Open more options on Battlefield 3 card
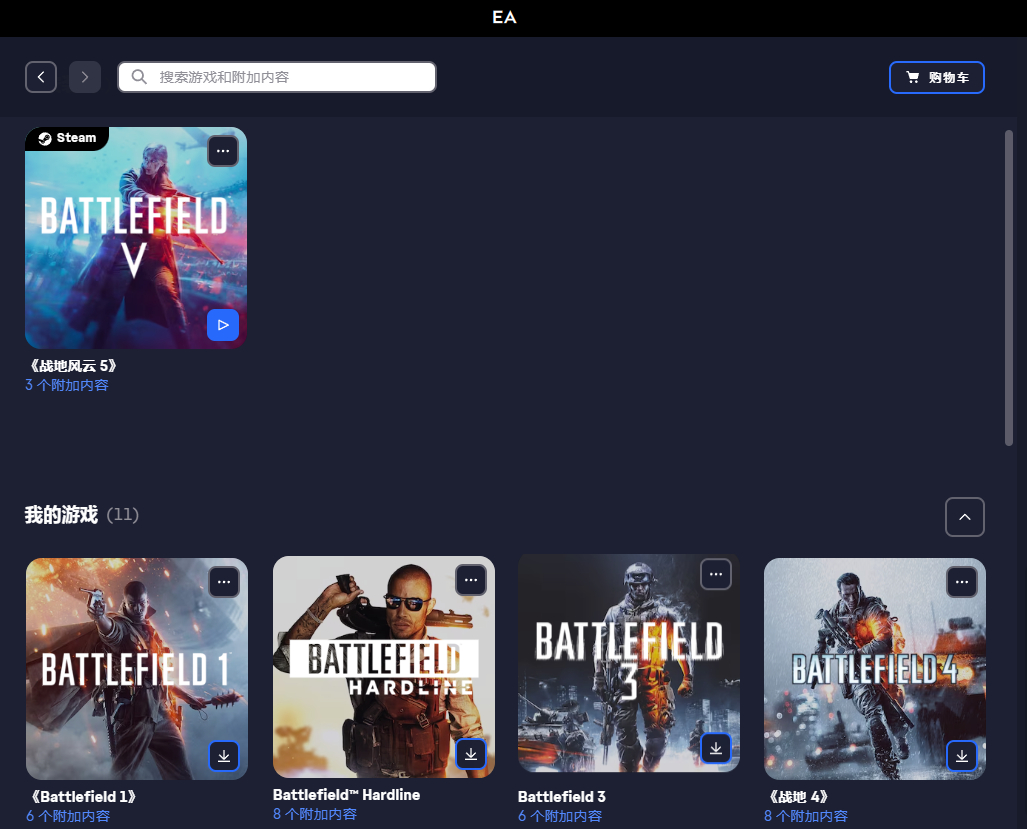Image resolution: width=1027 pixels, height=829 pixels. [716, 574]
